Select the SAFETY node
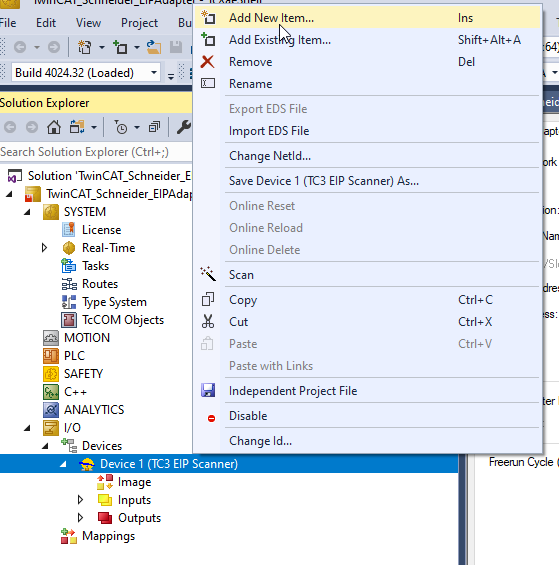This screenshot has width=559, height=565. pos(83,374)
